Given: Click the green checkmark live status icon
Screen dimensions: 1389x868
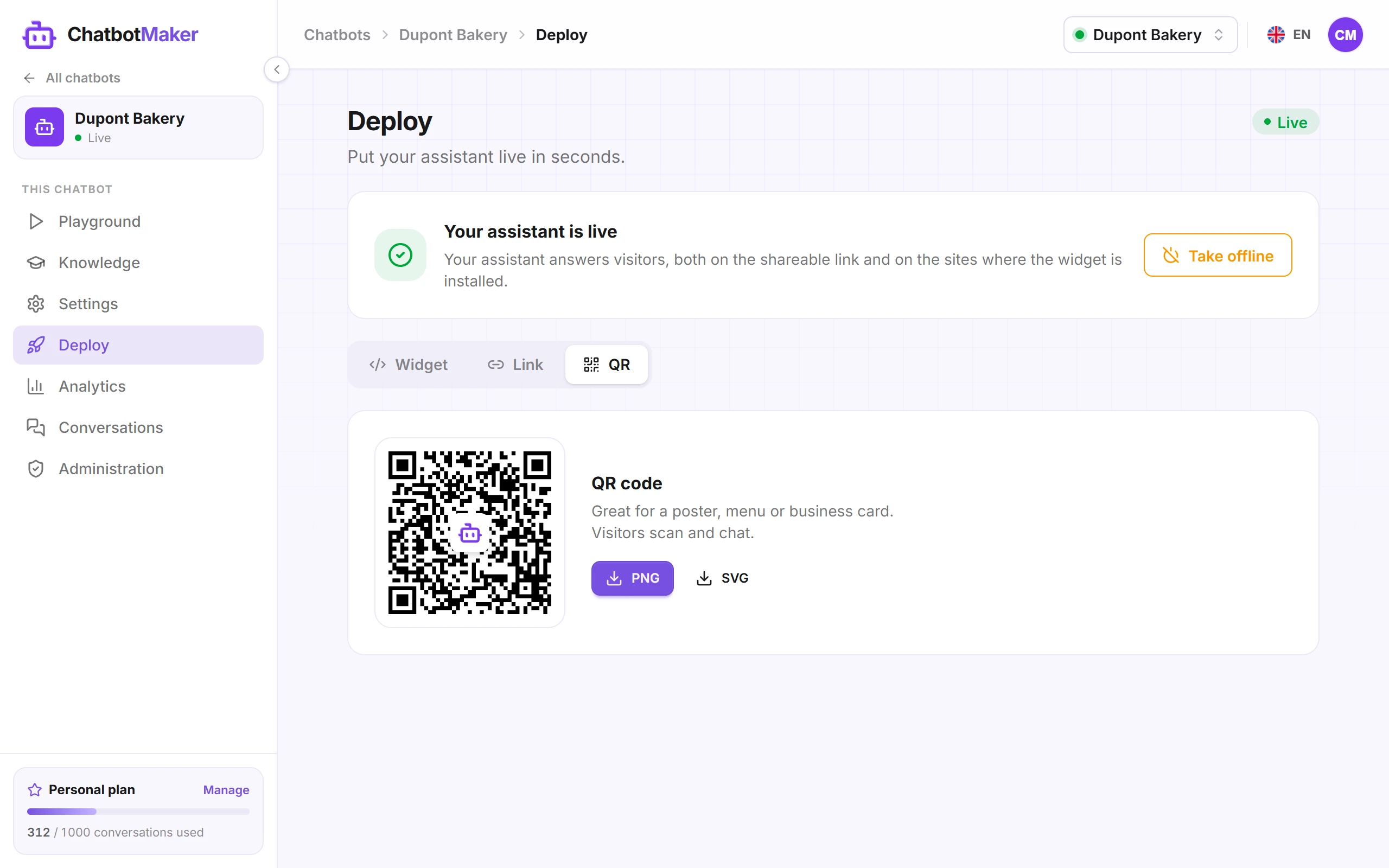Looking at the screenshot, I should click(x=400, y=255).
